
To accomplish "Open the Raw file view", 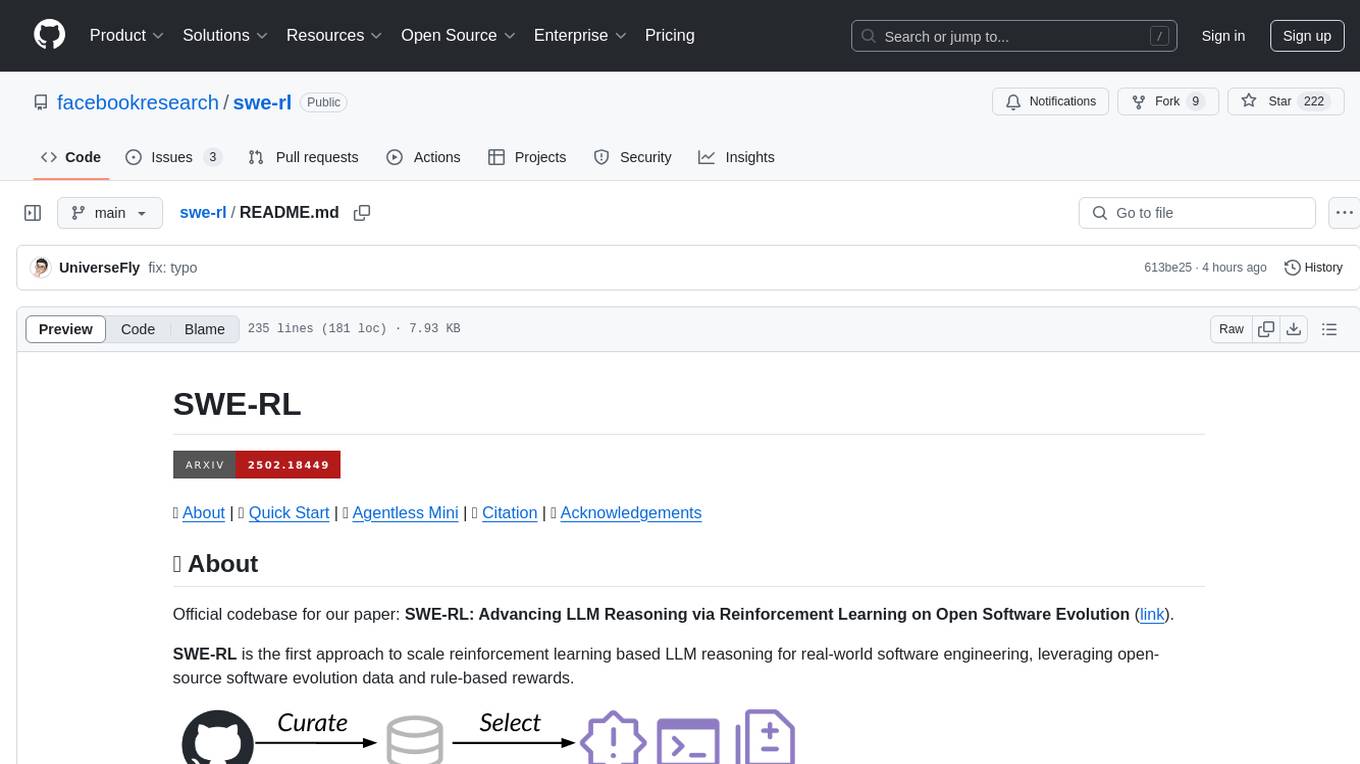I will click(x=1231, y=329).
